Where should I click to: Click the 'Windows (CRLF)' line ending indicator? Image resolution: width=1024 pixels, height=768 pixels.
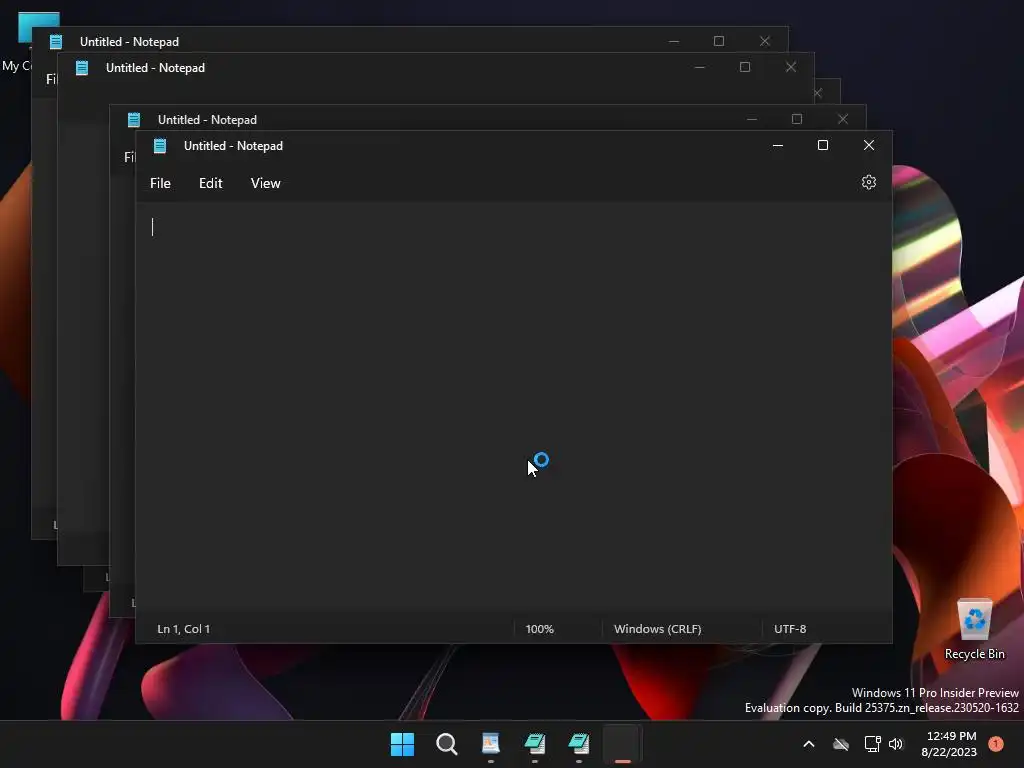coord(658,629)
